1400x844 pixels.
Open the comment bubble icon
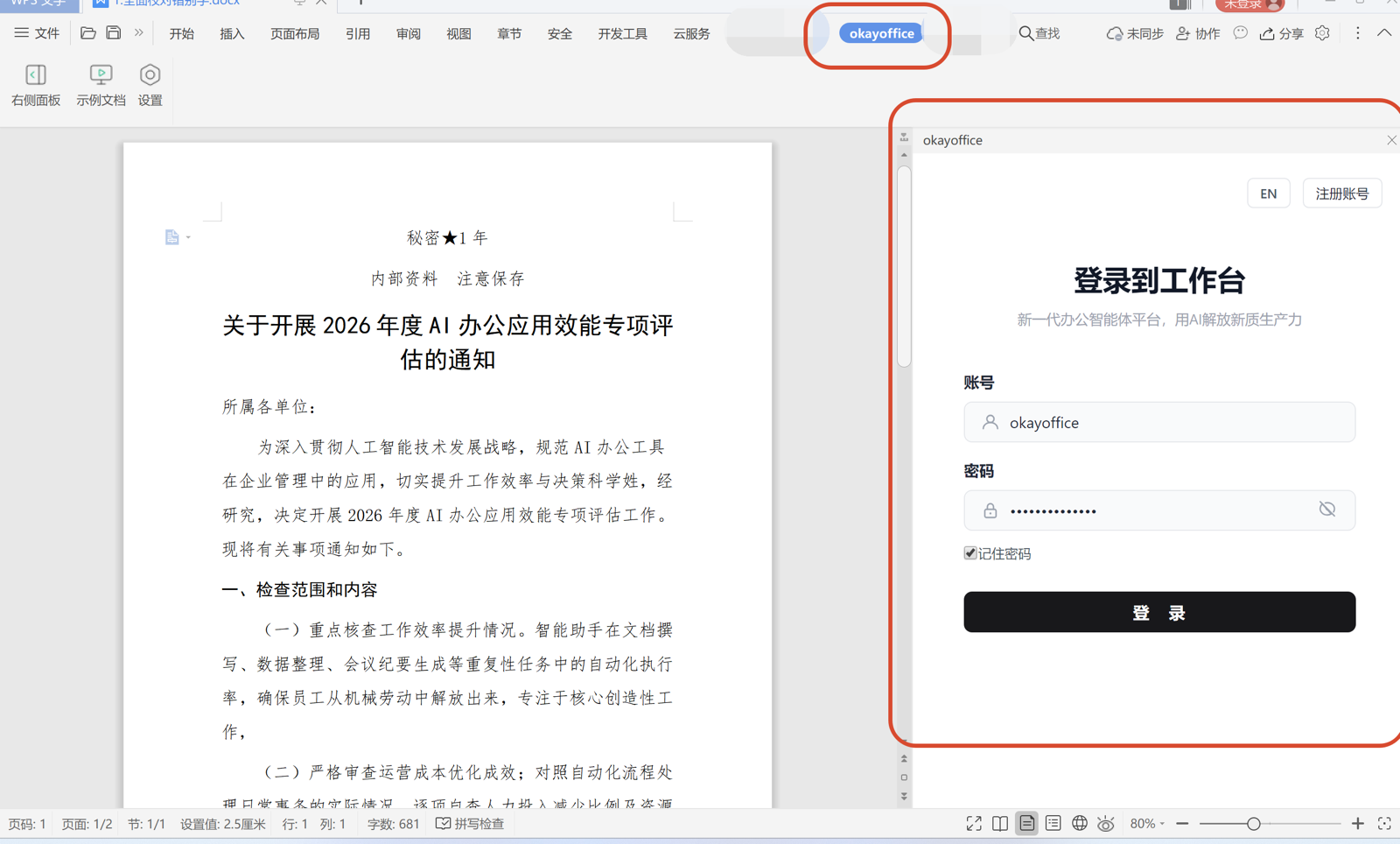click(x=1241, y=33)
